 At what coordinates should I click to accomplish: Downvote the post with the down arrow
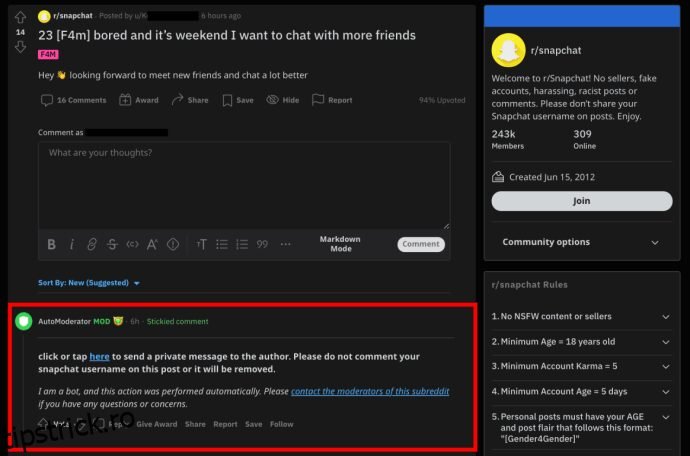pyautogui.click(x=20, y=46)
